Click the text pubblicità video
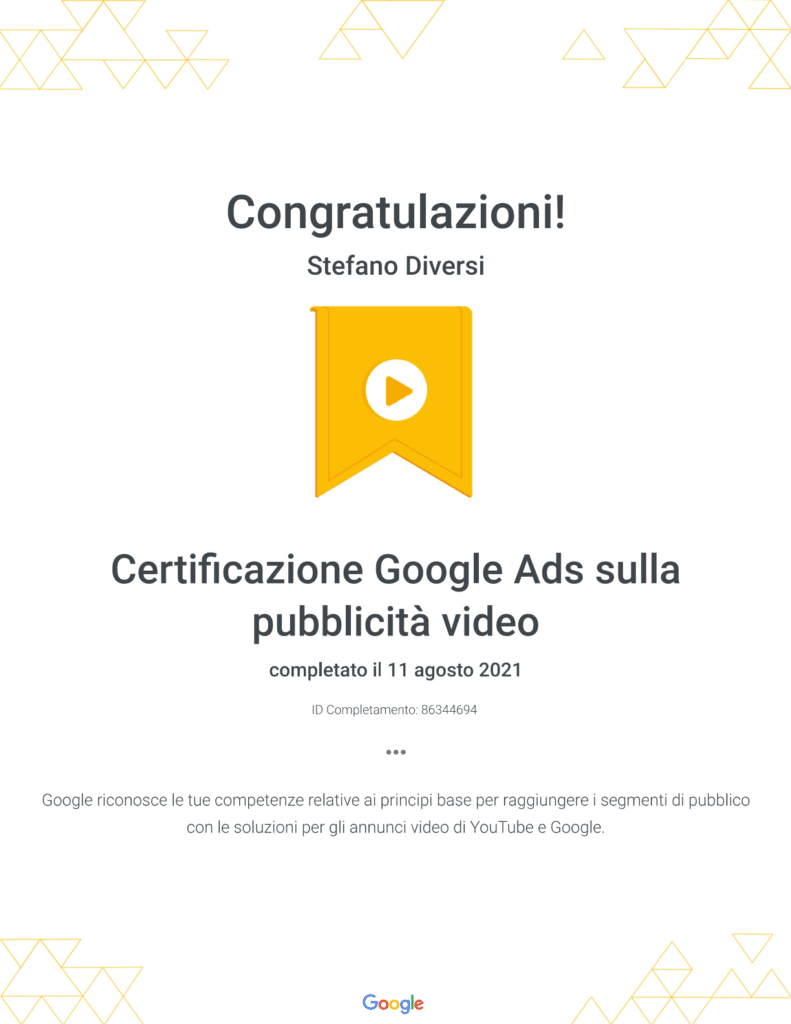 click(x=395, y=622)
